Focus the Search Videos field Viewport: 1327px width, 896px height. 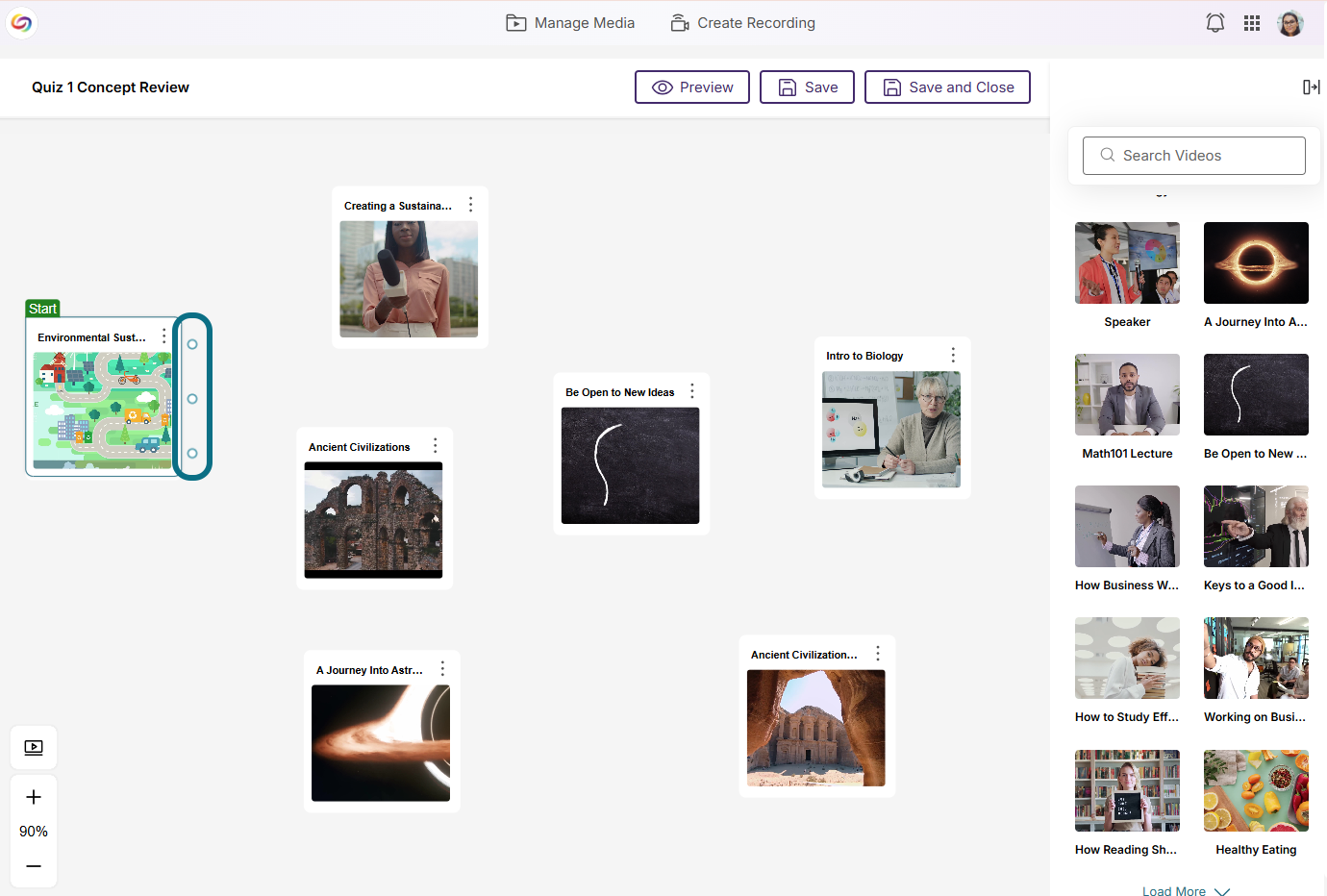[1194, 156]
